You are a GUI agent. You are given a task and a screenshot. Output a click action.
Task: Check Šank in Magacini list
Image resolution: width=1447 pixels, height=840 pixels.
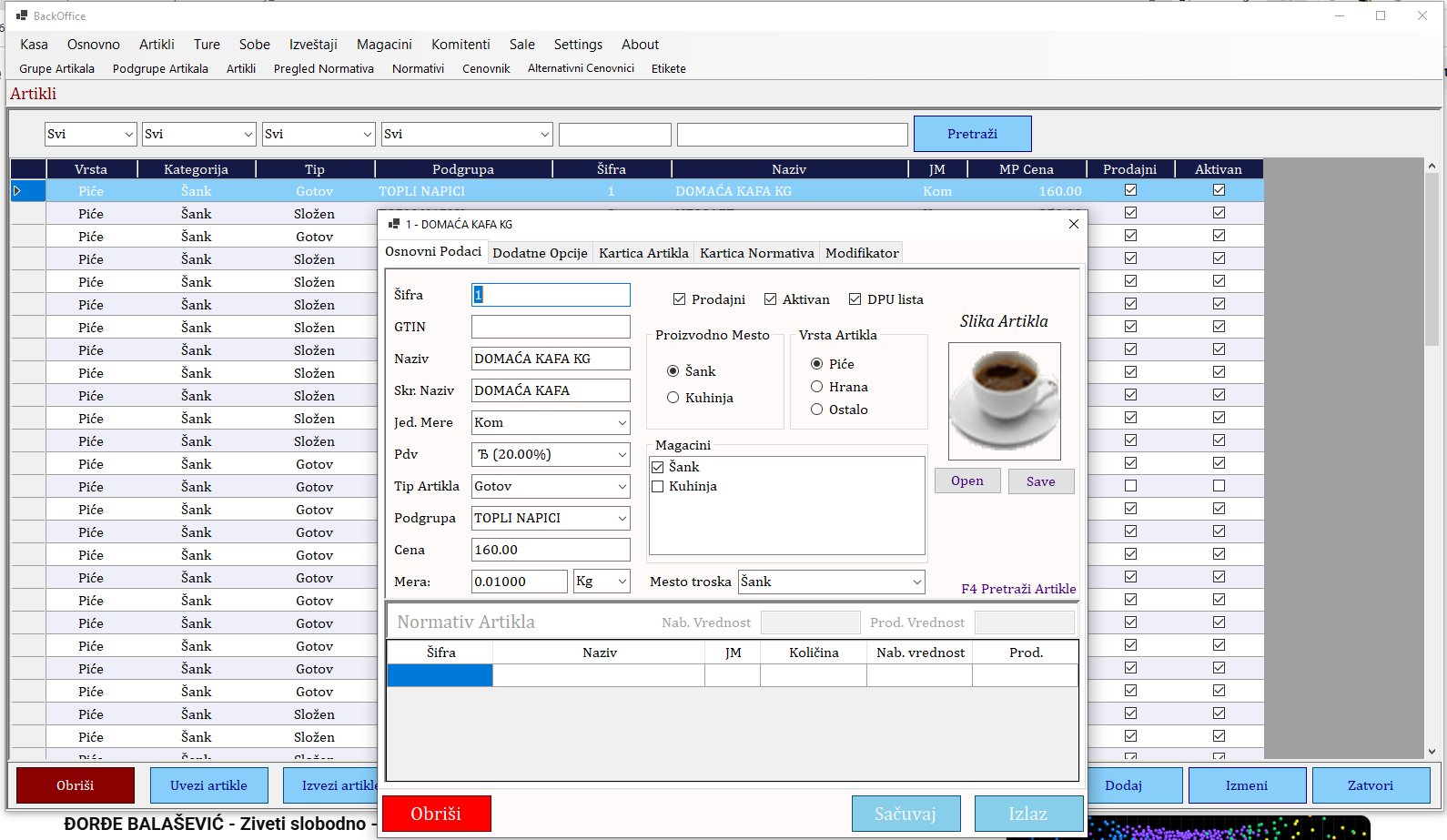[x=657, y=467]
